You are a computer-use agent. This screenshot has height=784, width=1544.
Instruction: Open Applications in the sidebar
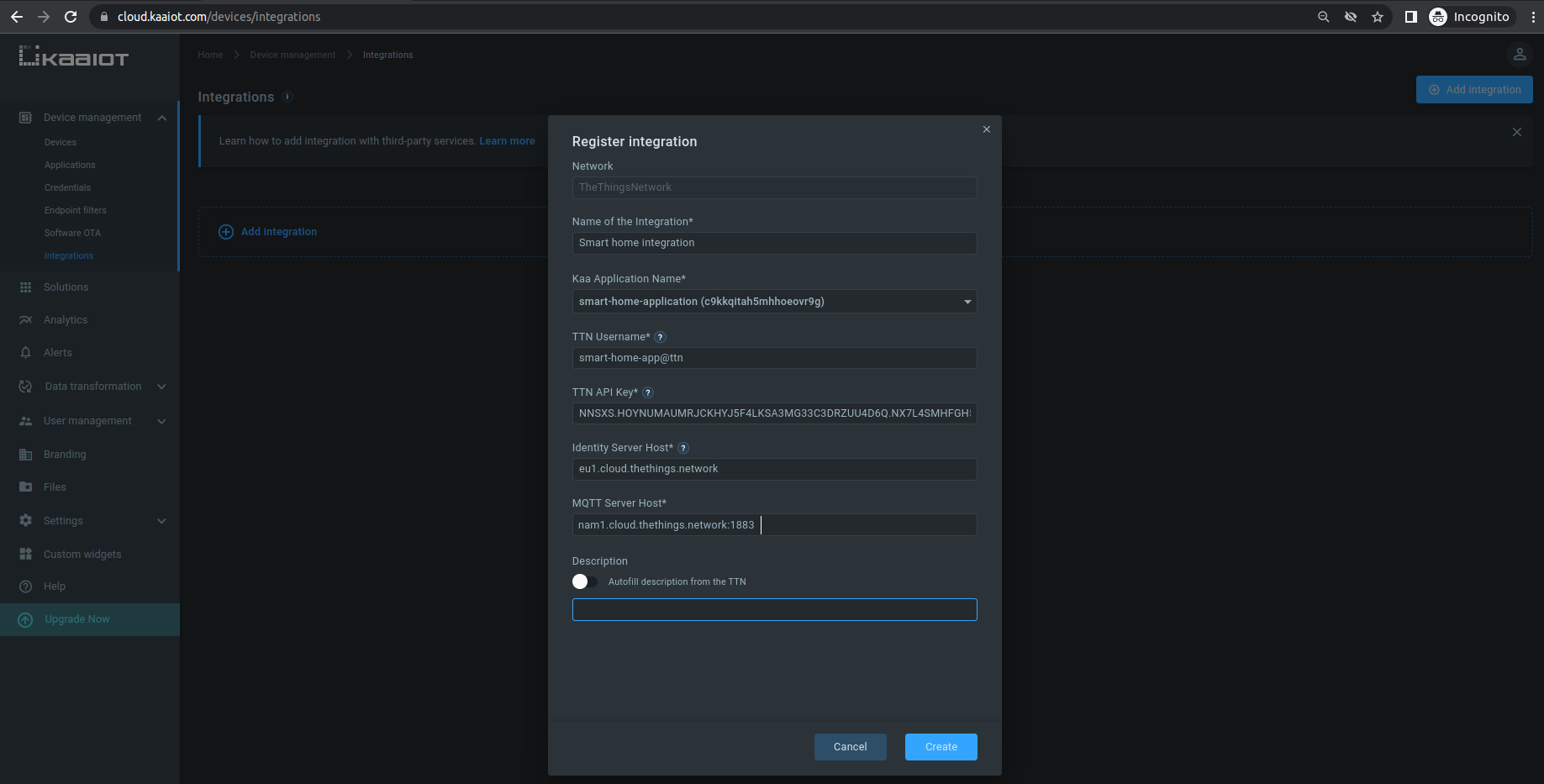pos(70,166)
